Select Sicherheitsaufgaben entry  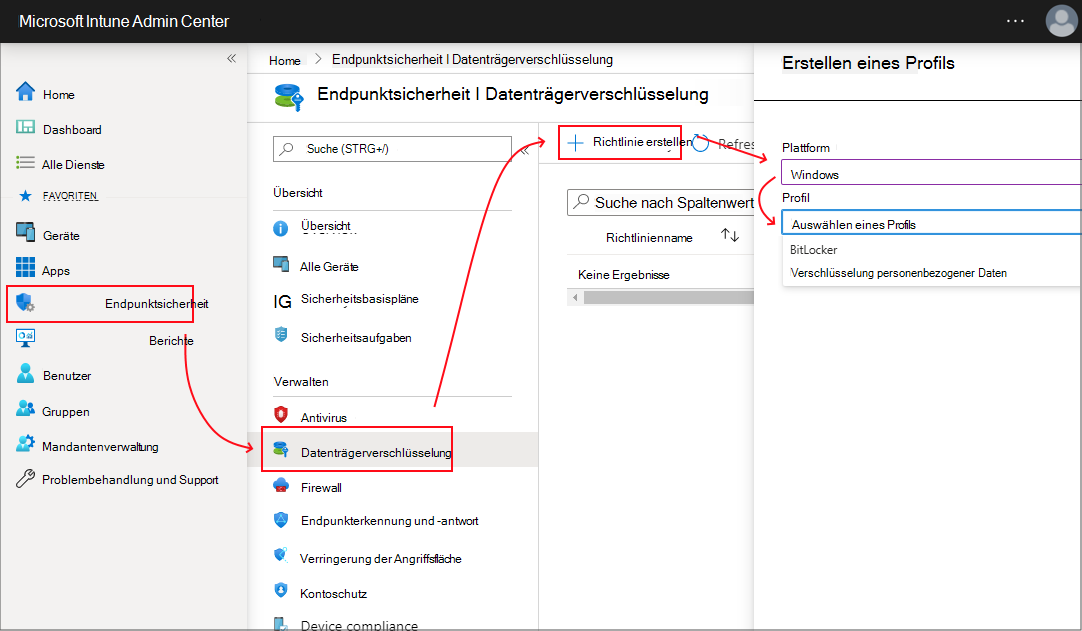pos(356,338)
